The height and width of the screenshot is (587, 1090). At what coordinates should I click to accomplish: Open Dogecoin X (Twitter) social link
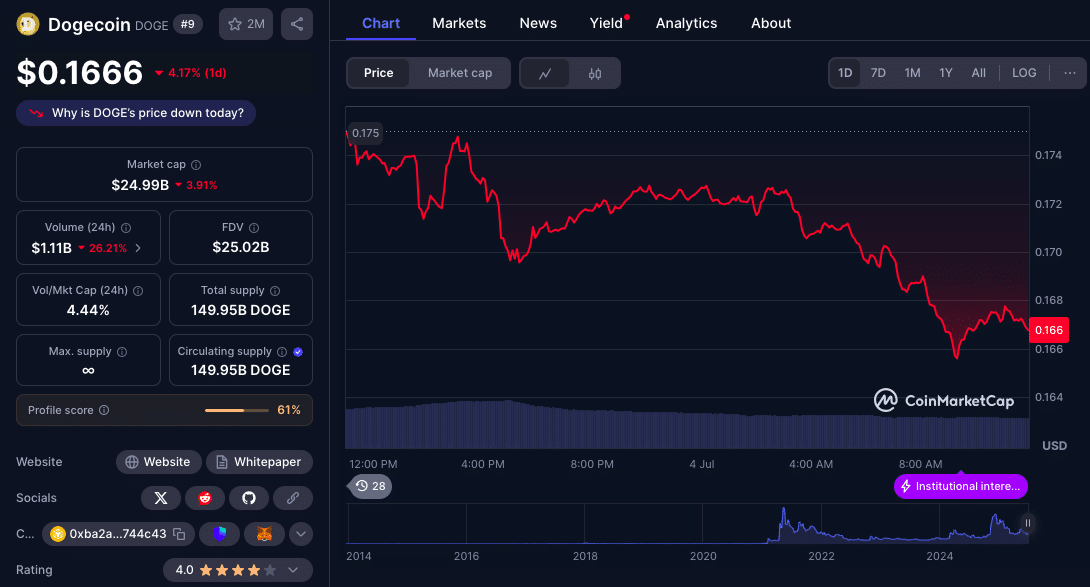(x=161, y=498)
